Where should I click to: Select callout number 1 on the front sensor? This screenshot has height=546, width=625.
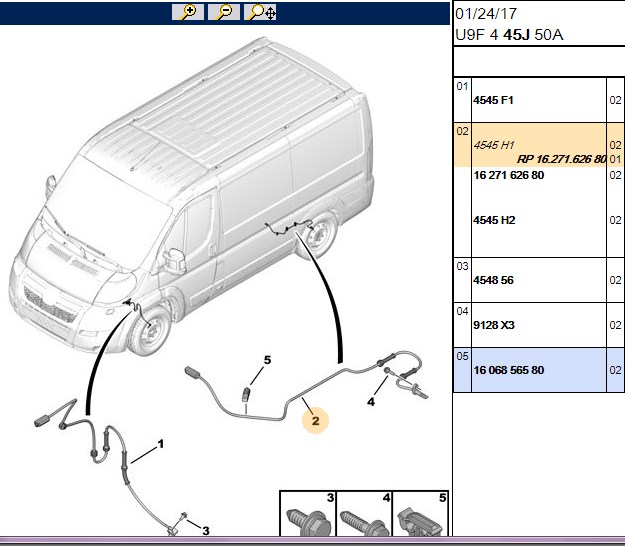[161, 444]
